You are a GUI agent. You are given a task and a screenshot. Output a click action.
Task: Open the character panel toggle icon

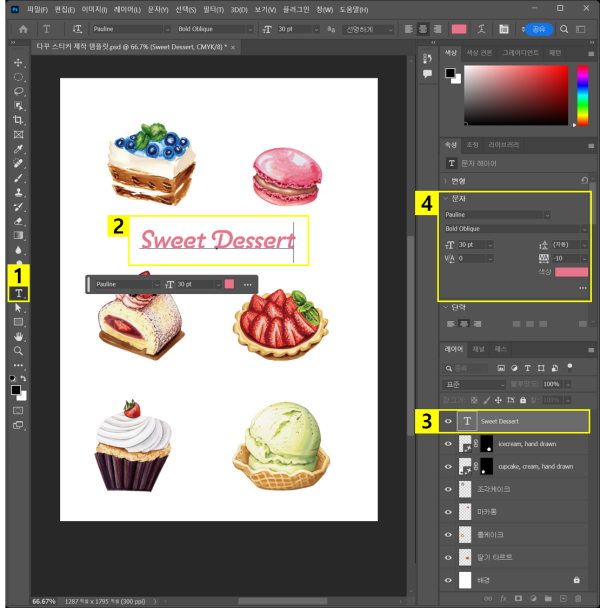pos(503,29)
